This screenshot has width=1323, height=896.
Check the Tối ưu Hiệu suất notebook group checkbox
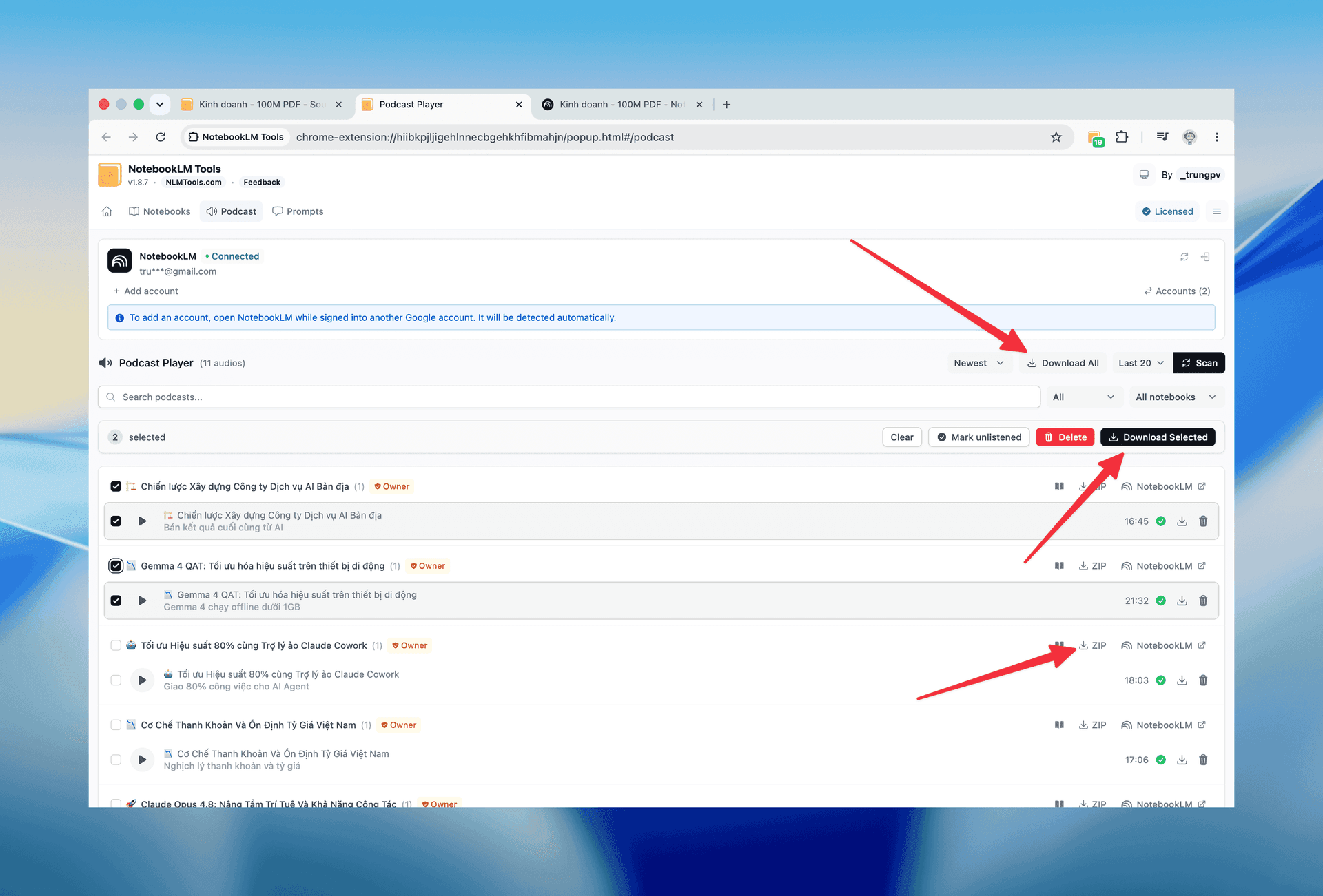(x=116, y=645)
